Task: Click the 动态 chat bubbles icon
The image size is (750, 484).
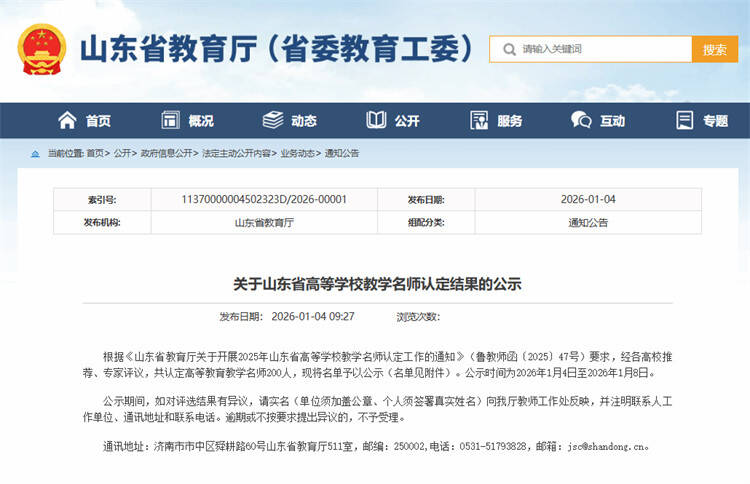Action: pyautogui.click(x=273, y=120)
